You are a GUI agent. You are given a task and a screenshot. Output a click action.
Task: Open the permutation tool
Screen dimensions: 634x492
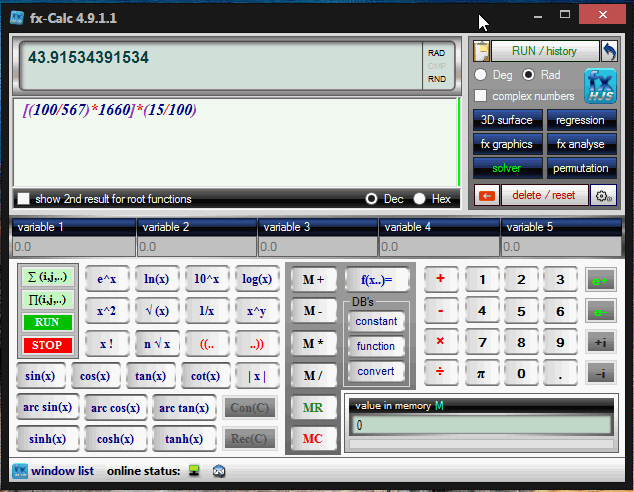[x=581, y=168]
